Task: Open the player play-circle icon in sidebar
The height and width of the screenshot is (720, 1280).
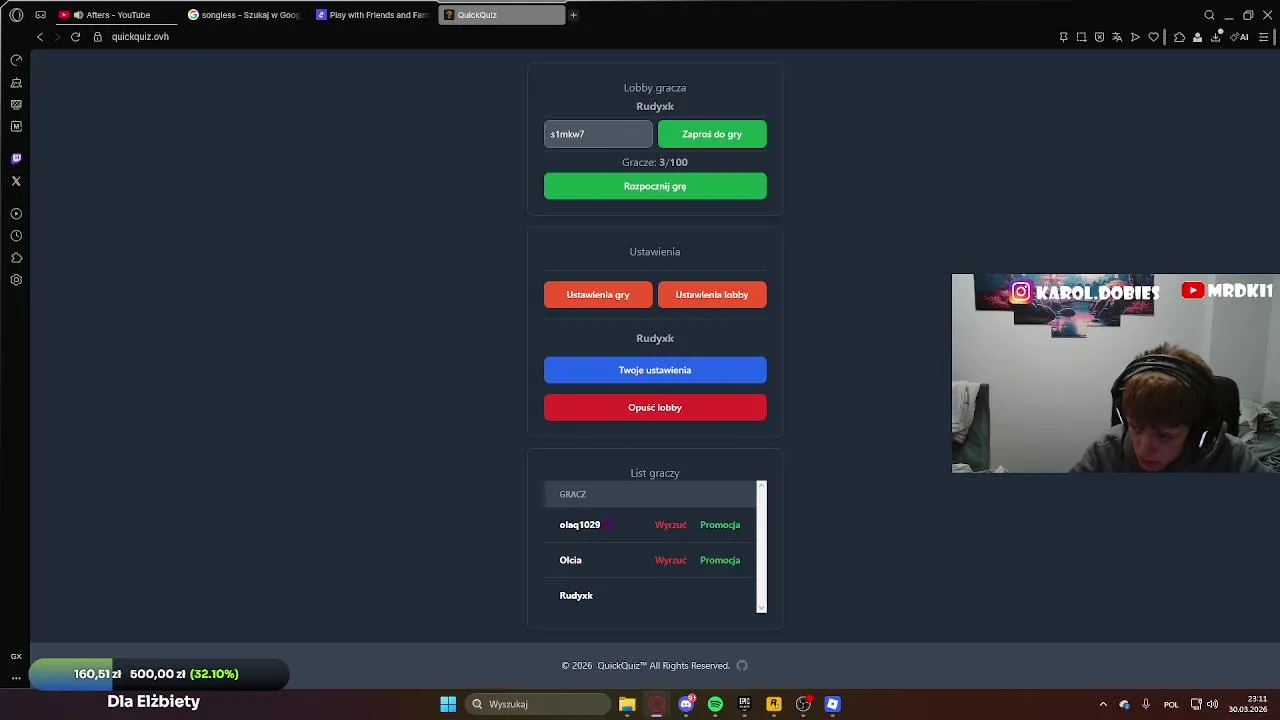Action: [x=16, y=214]
